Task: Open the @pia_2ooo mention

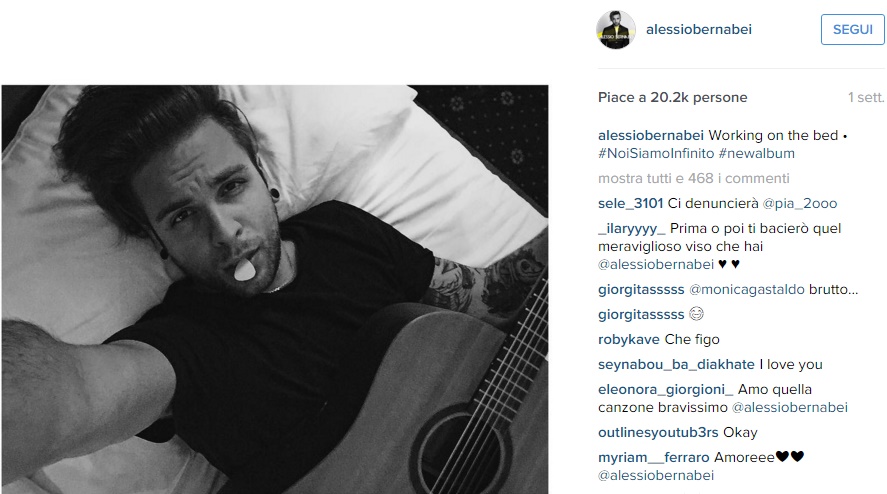Action: coord(799,204)
